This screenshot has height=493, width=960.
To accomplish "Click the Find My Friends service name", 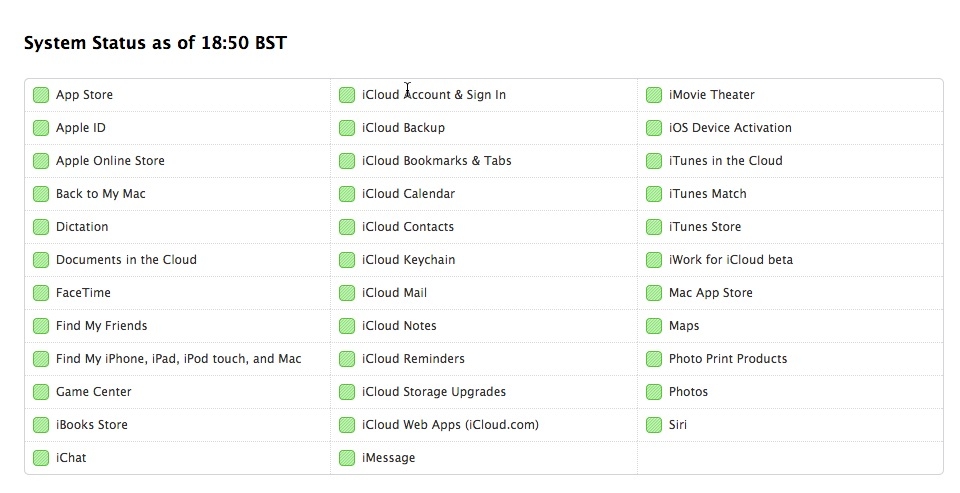I will [x=101, y=326].
